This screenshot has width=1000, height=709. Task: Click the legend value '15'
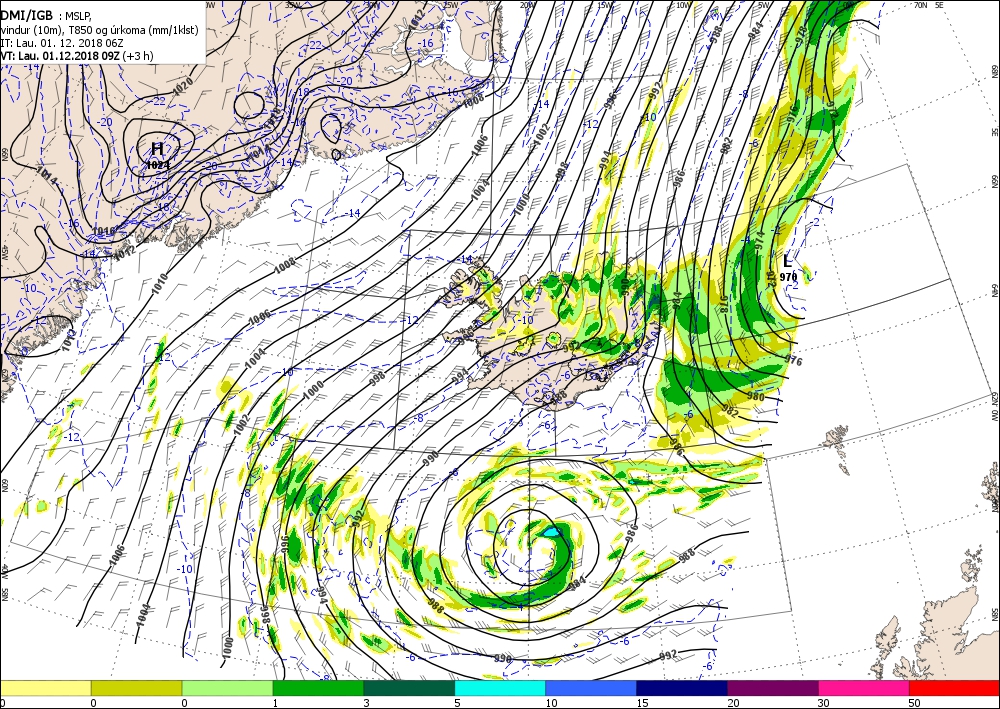coord(643,703)
